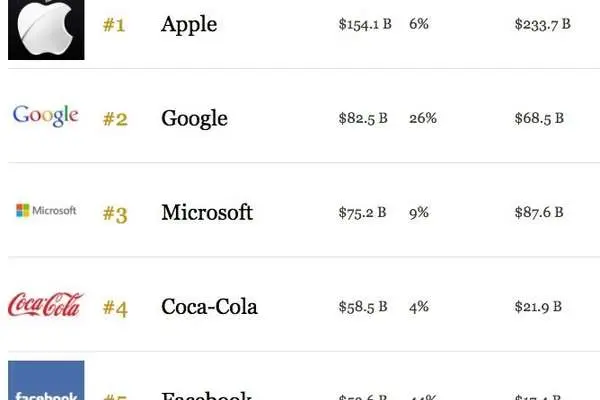600x400 pixels.
Task: Click Coca-Cola's $58.5 B brand value
Action: click(x=363, y=307)
